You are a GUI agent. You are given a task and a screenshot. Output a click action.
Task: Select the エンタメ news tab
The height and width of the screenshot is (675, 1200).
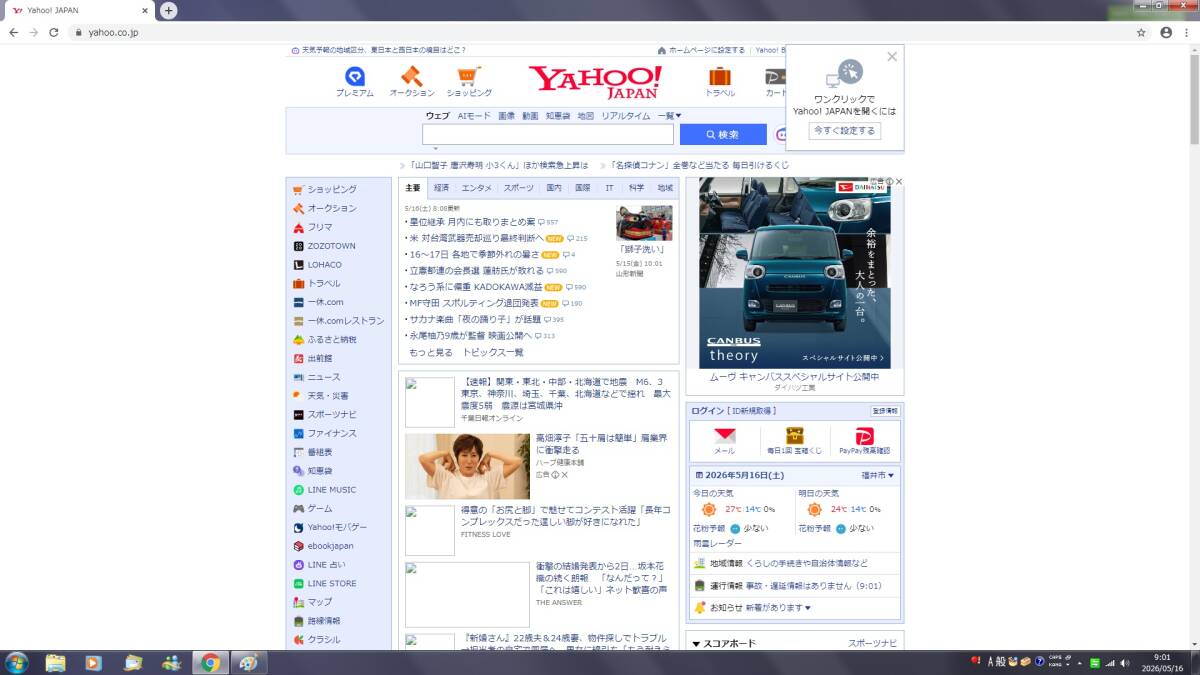point(477,188)
